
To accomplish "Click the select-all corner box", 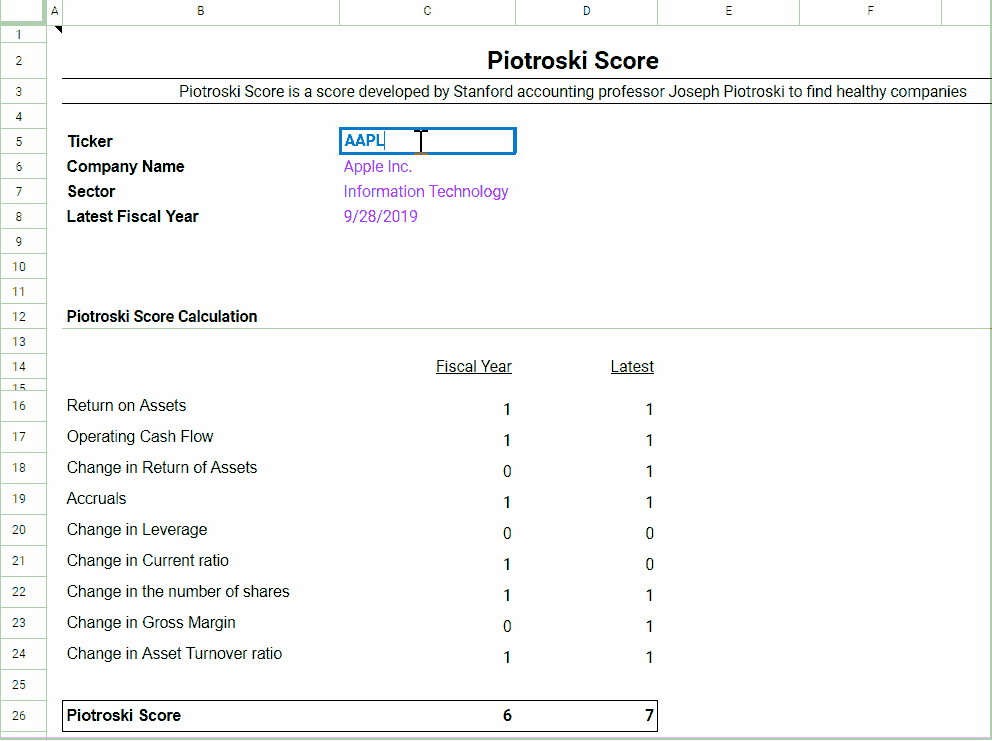I will point(23,11).
